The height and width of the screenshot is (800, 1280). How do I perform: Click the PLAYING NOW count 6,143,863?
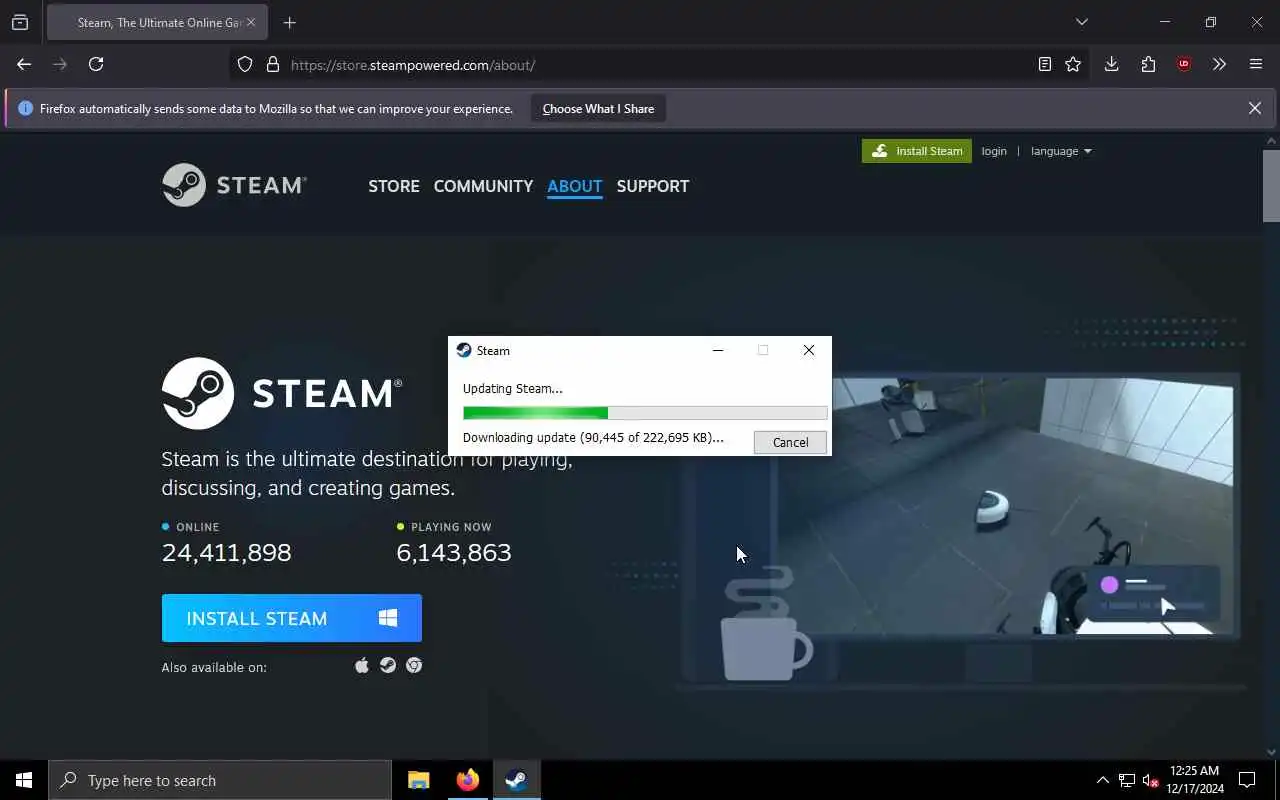454,552
